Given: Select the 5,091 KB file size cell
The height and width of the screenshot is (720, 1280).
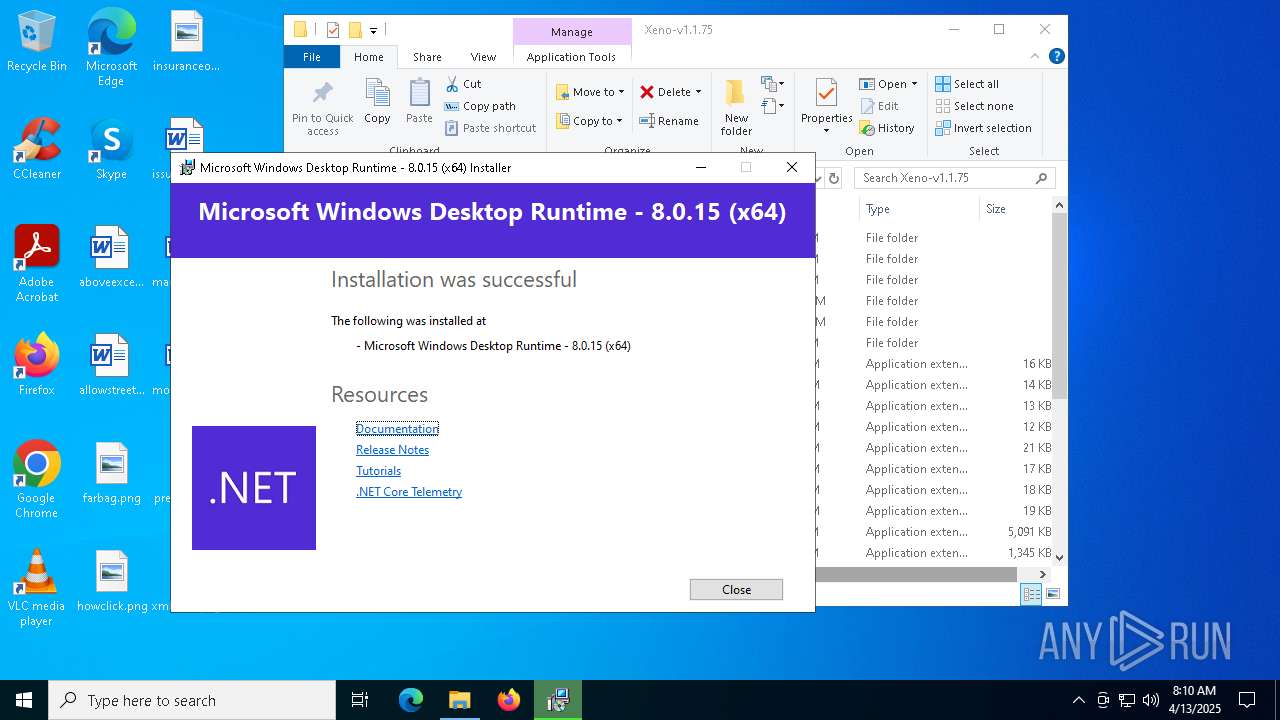Looking at the screenshot, I should [x=1029, y=532].
